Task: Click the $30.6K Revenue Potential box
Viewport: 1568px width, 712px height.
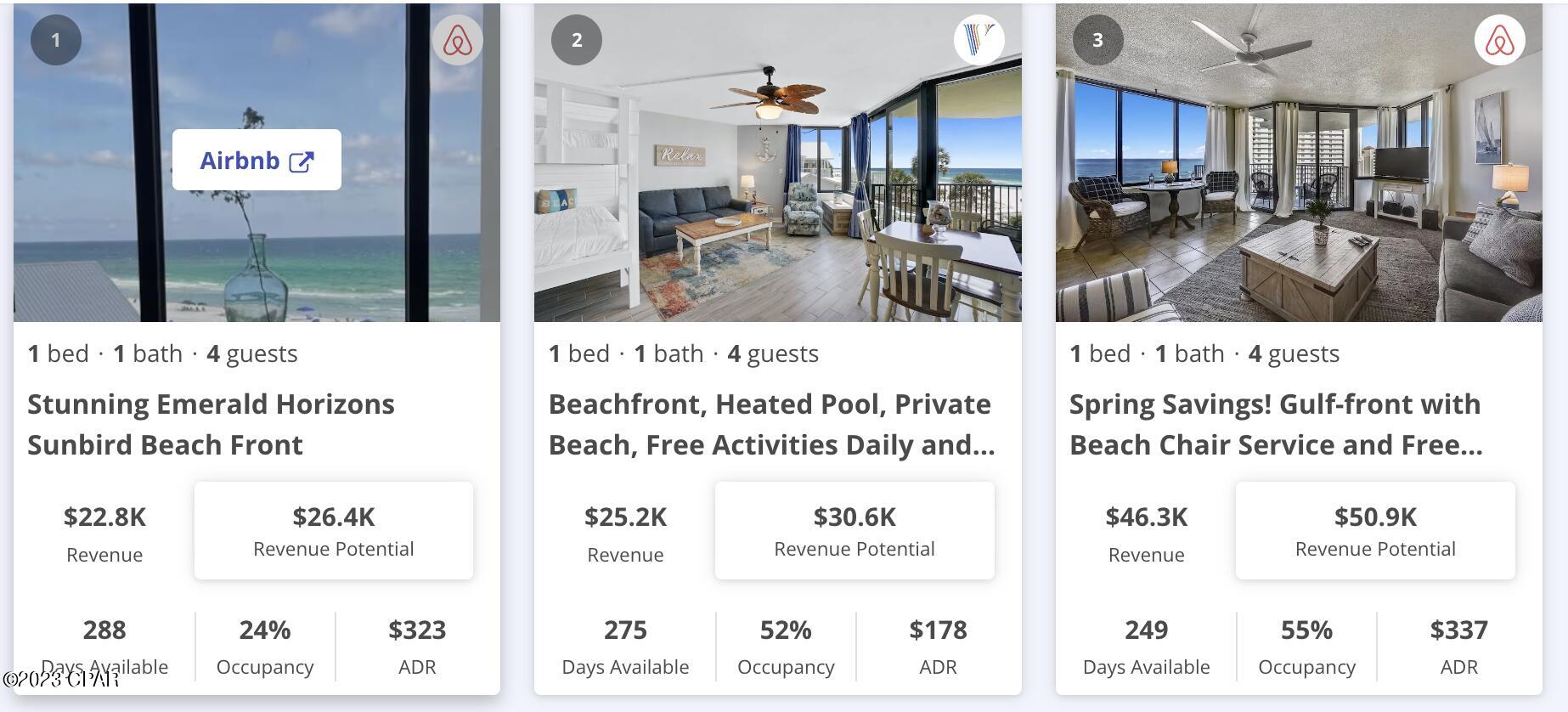Action: click(854, 530)
